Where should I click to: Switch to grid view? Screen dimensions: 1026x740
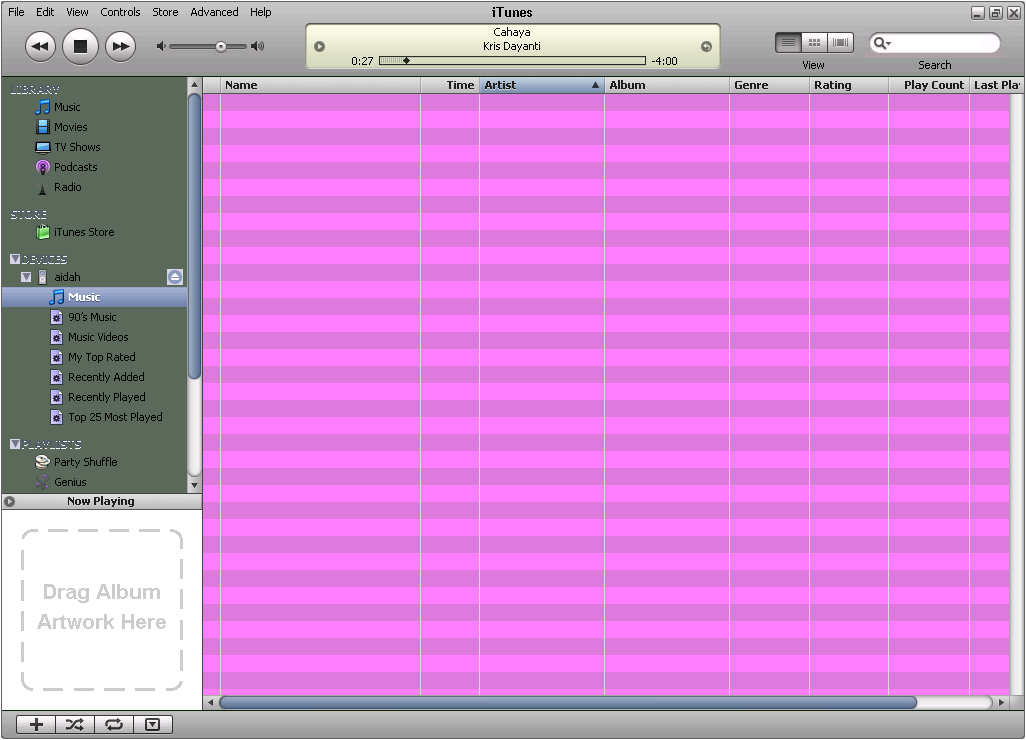(x=815, y=43)
